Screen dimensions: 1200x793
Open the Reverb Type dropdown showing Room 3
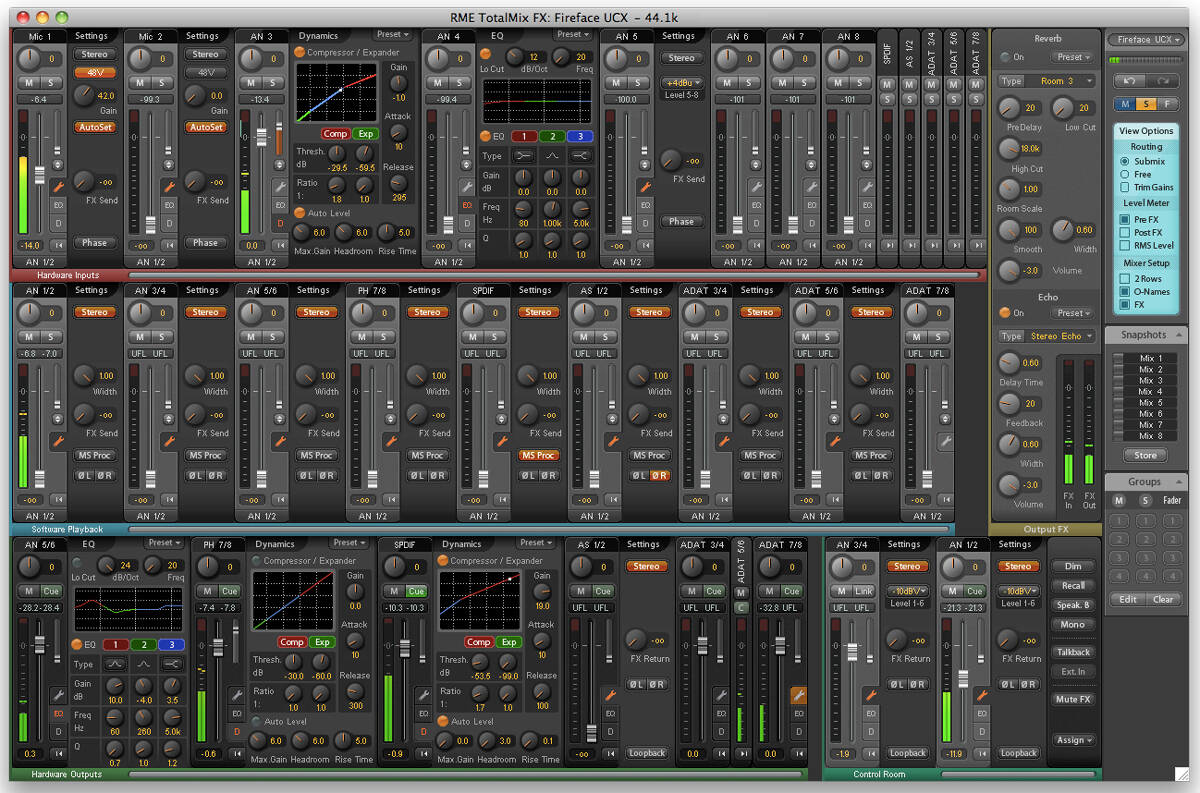tap(1060, 81)
